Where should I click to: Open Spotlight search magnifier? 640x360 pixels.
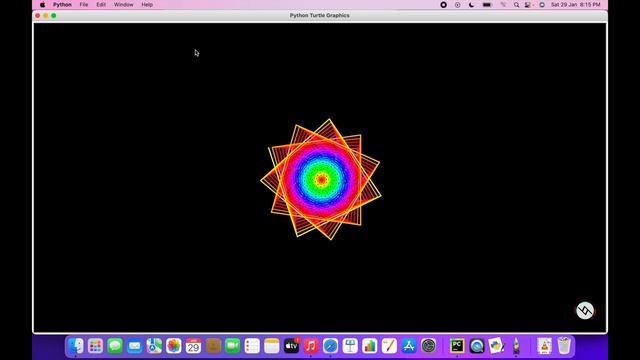coord(516,5)
